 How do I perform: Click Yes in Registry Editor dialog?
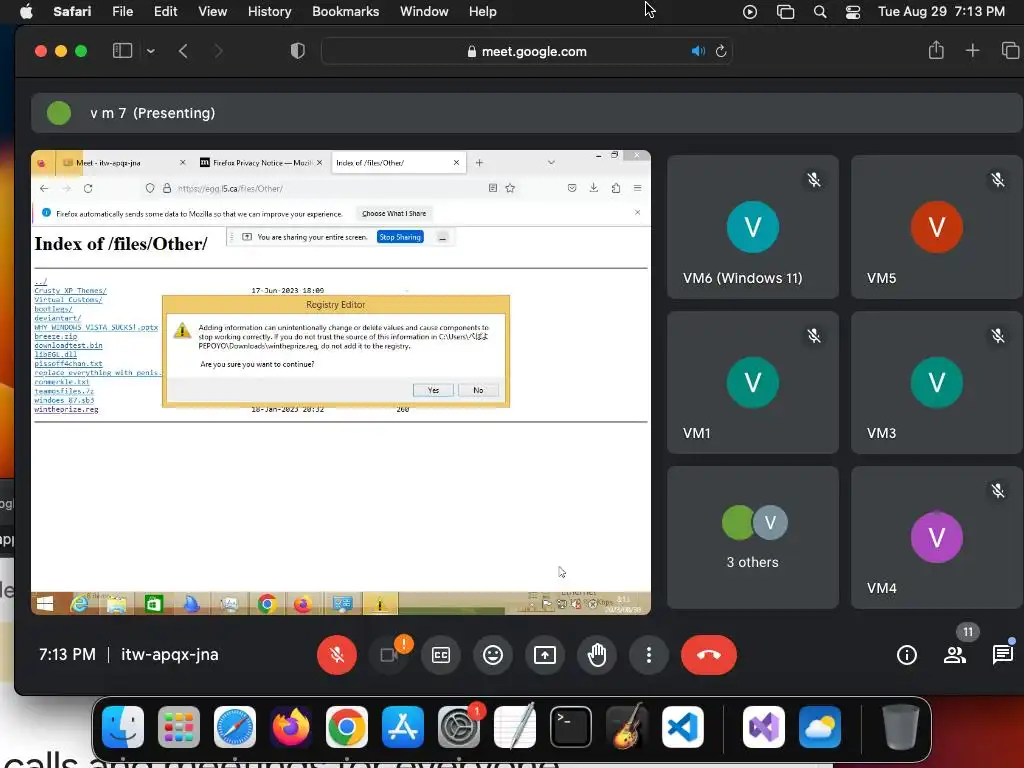click(433, 390)
